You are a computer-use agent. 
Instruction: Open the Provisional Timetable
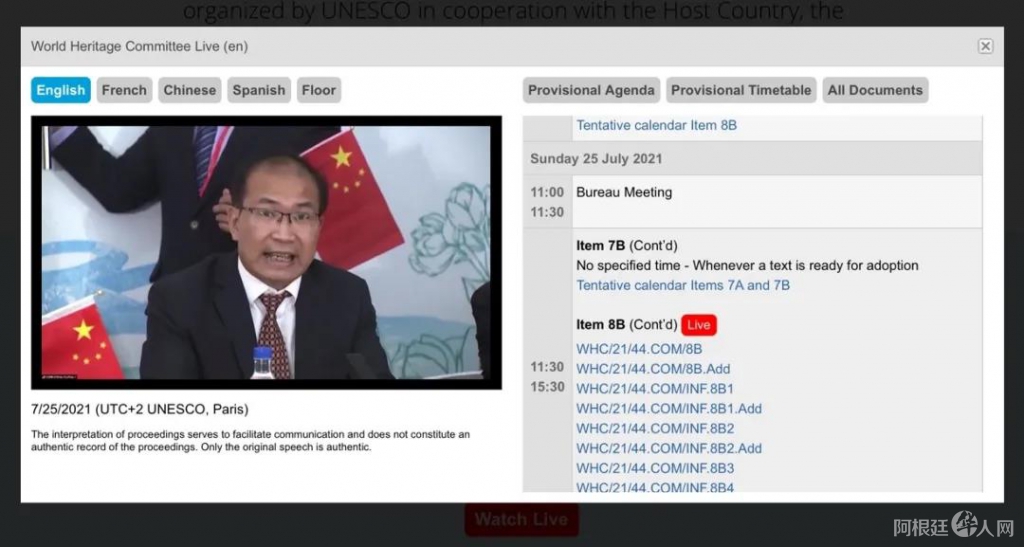click(x=741, y=90)
